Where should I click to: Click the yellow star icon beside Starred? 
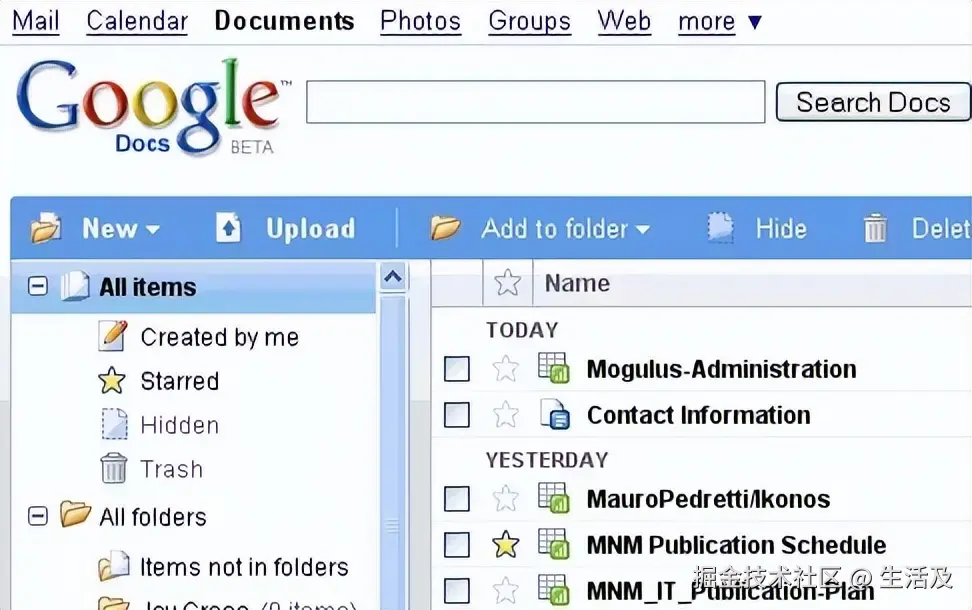tap(112, 381)
